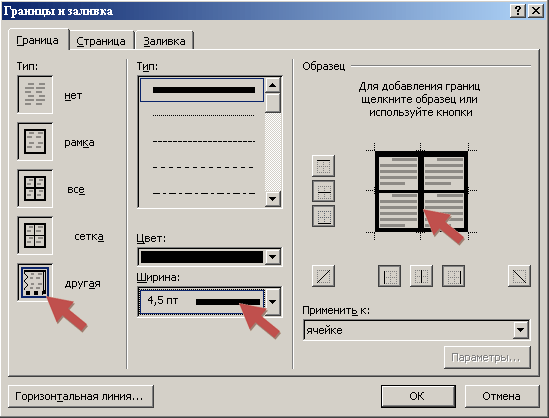Toggle the bottom border button in preview
Viewport: 549px width, 418px height.
click(323, 216)
